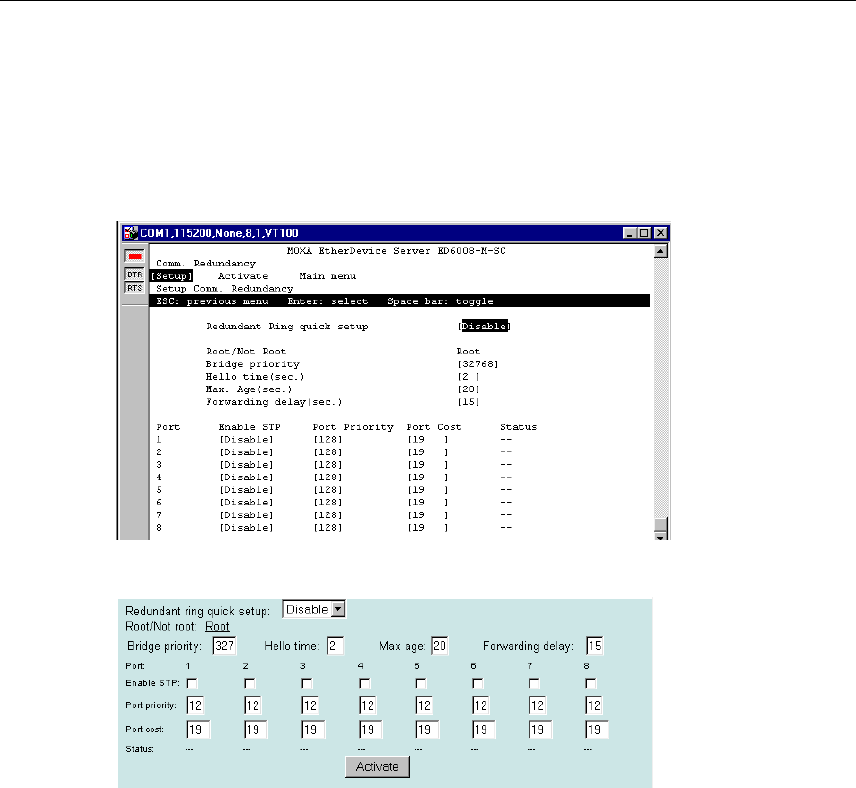Enable STP checkbox for port 1
The image size is (856, 788).
pyautogui.click(x=192, y=684)
